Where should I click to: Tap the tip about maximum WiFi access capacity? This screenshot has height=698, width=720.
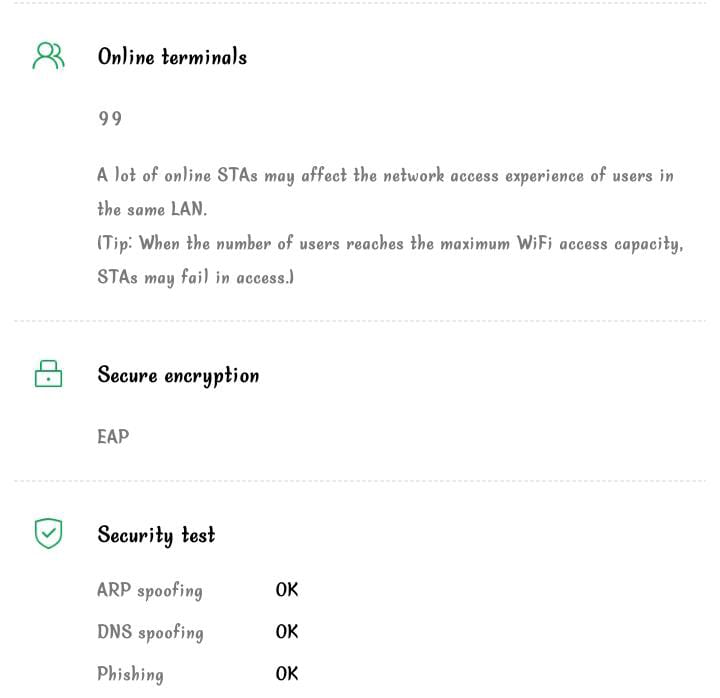(x=390, y=260)
